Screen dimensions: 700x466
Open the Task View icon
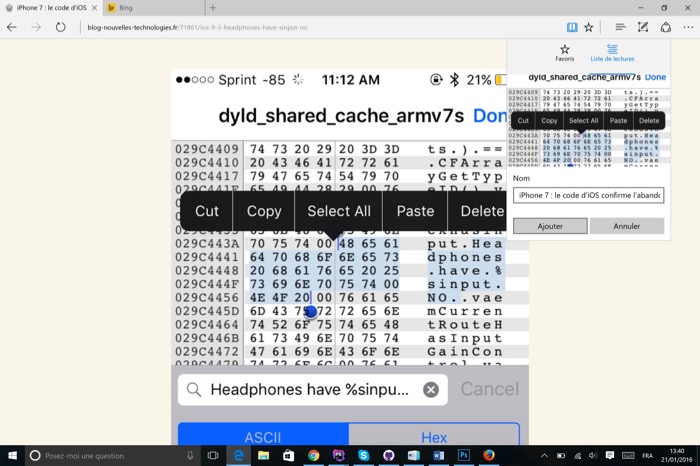pos(213,455)
